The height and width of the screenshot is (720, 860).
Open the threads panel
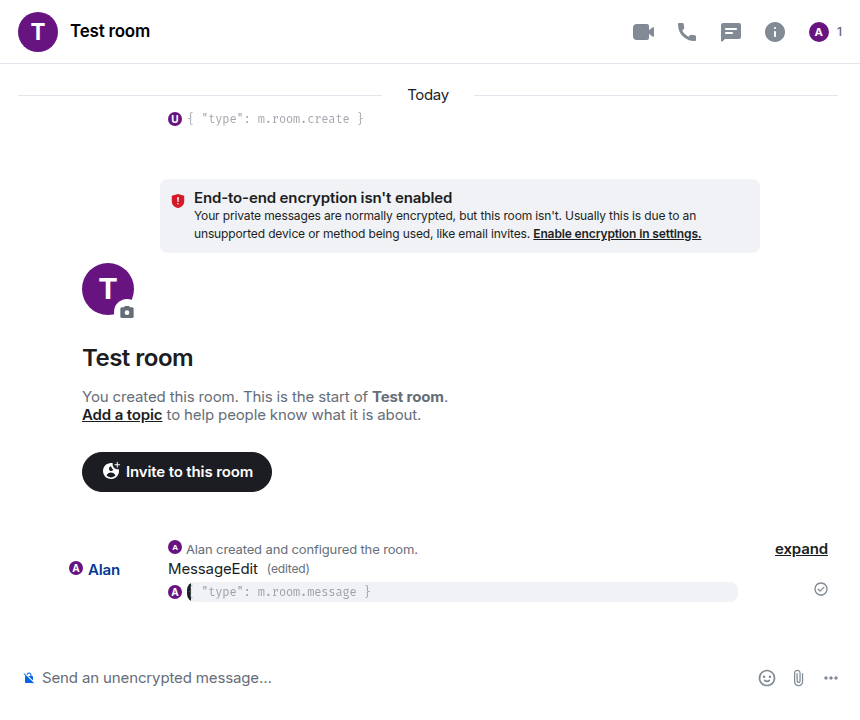pyautogui.click(x=731, y=32)
